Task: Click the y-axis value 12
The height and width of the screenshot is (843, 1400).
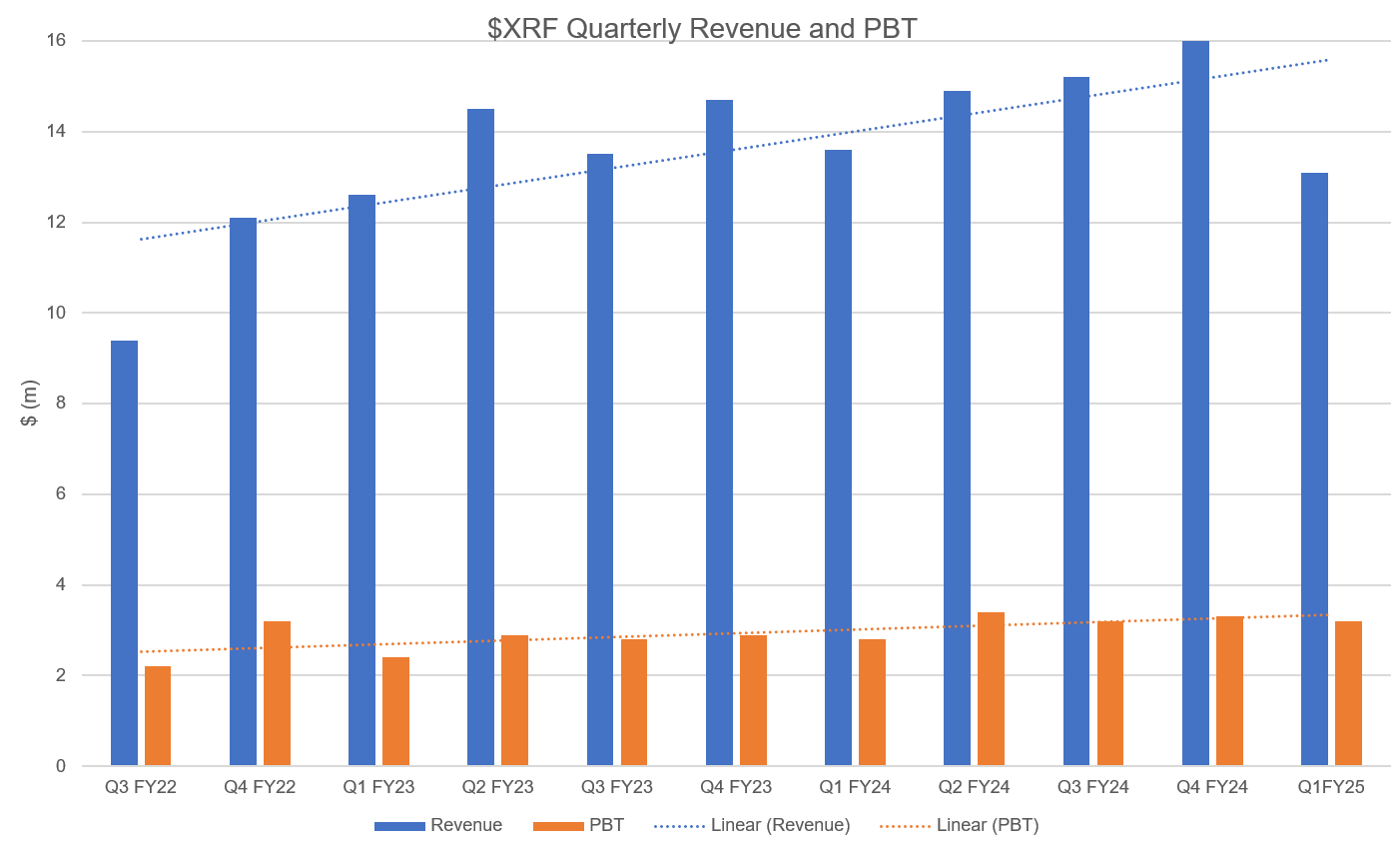Action: [56, 222]
